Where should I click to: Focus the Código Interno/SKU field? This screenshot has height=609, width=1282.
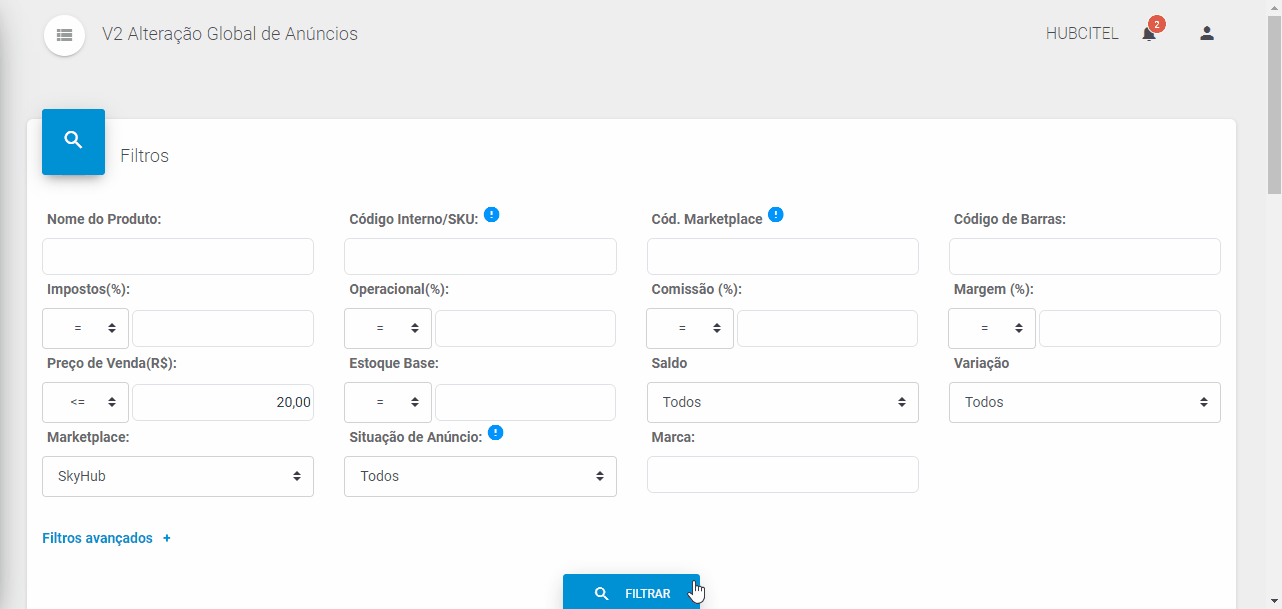(480, 256)
